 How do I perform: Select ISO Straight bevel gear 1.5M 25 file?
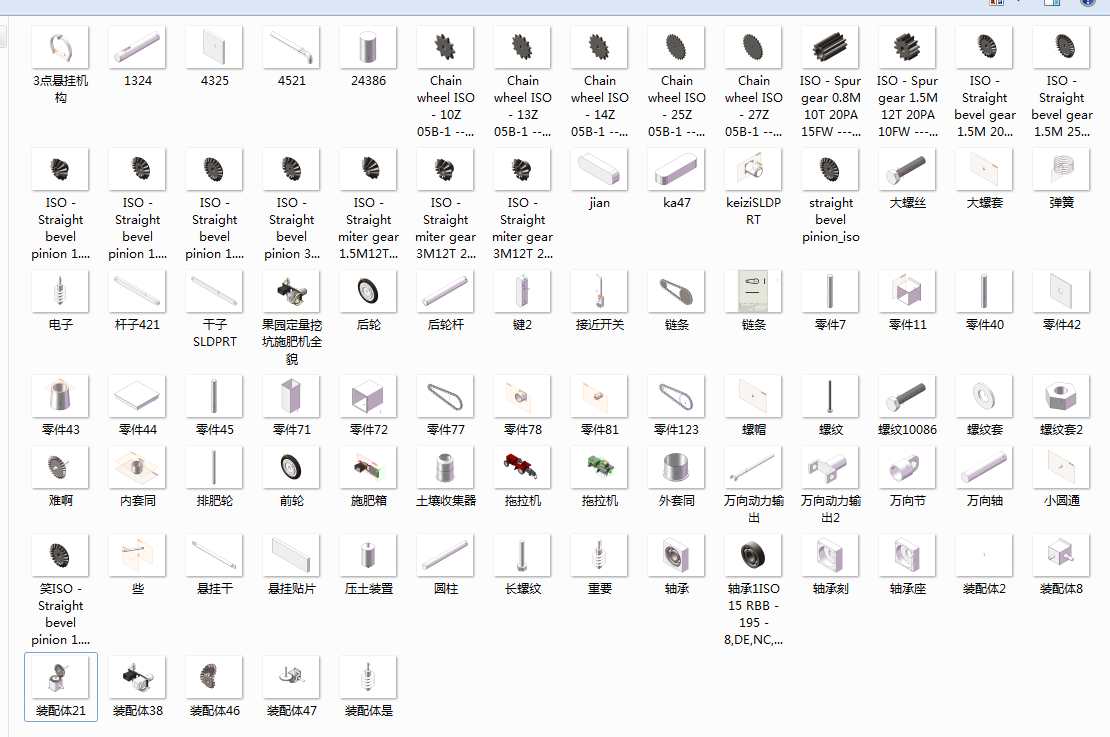[x=1061, y=48]
